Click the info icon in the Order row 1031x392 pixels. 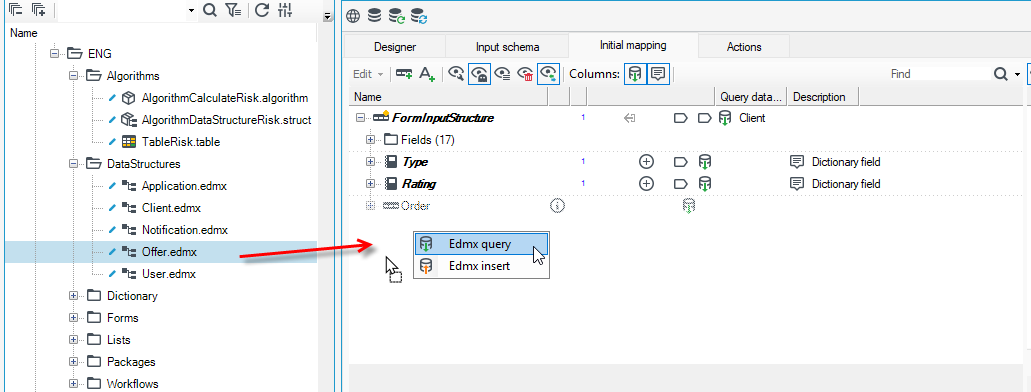[x=557, y=206]
